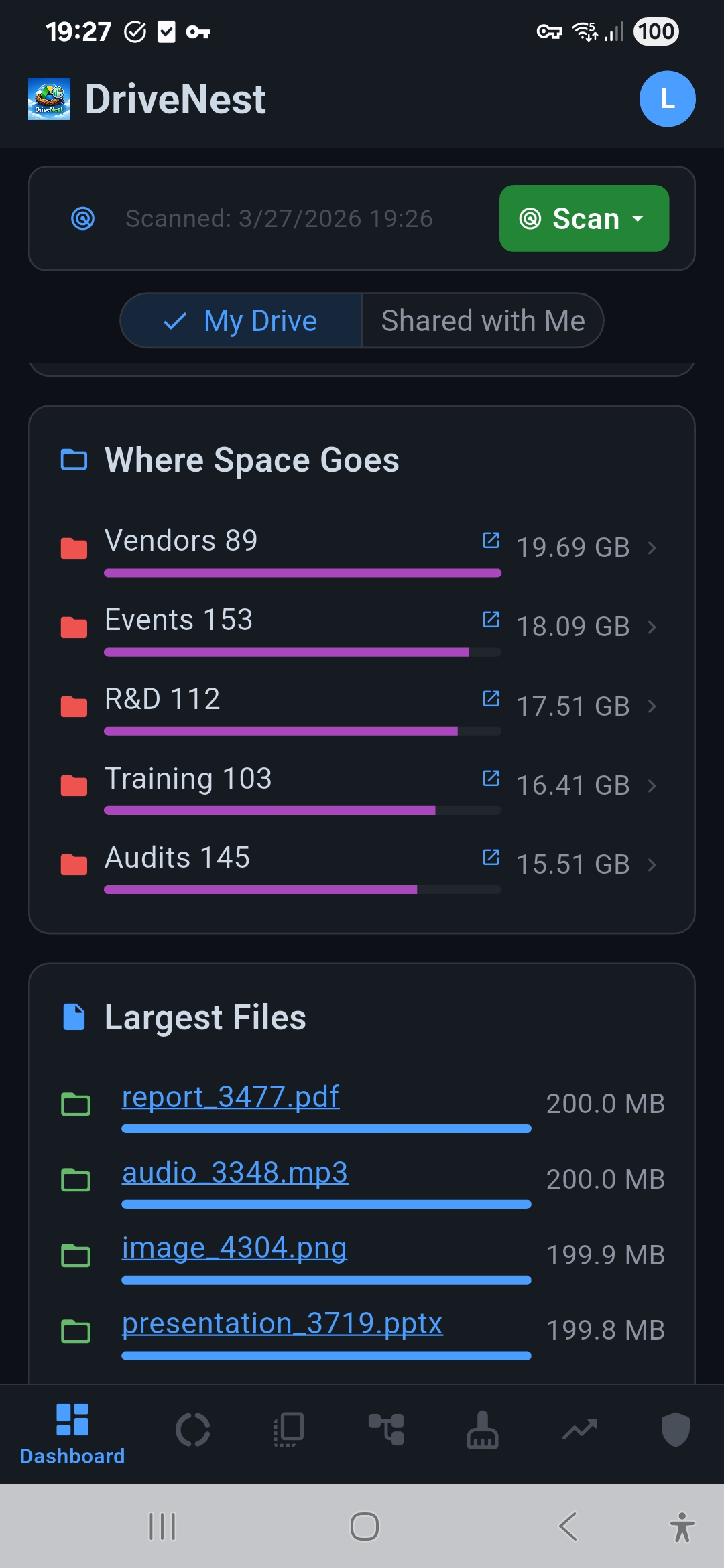Click the Where Space Goes heading

tap(252, 460)
